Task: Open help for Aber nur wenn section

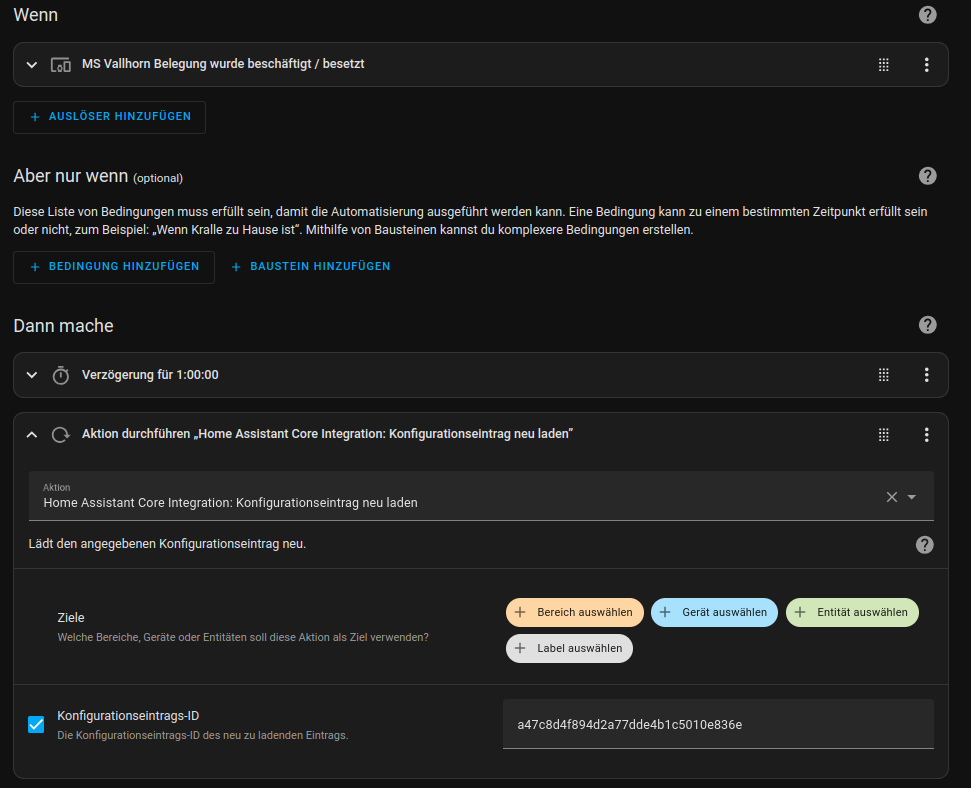Action: click(927, 176)
